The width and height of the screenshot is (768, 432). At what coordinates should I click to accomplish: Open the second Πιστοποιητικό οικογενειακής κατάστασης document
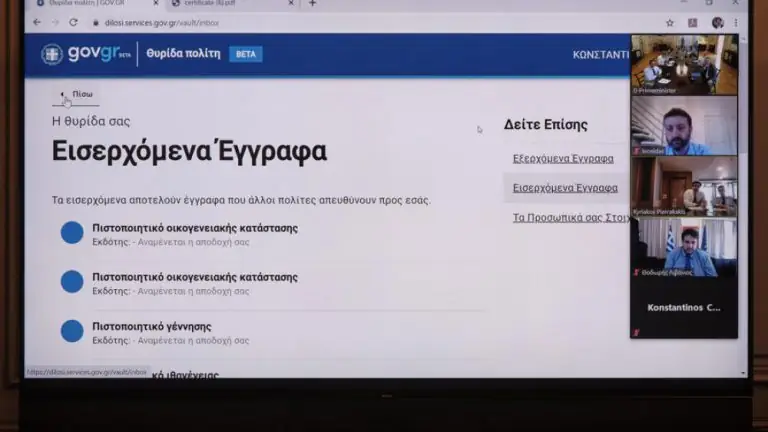point(195,277)
